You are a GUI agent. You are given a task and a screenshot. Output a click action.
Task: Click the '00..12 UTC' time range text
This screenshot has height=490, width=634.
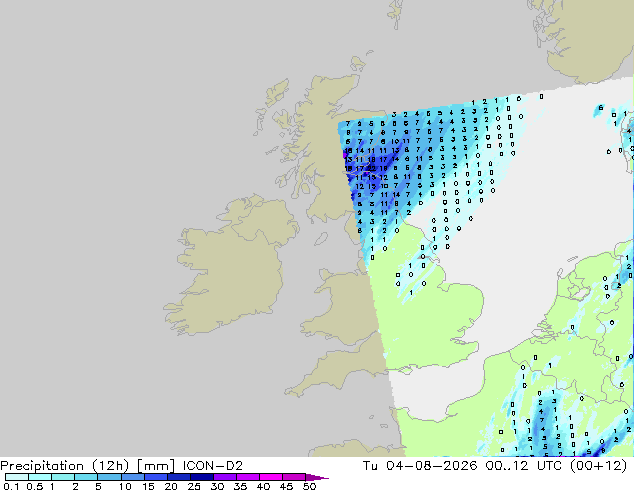coord(524,466)
